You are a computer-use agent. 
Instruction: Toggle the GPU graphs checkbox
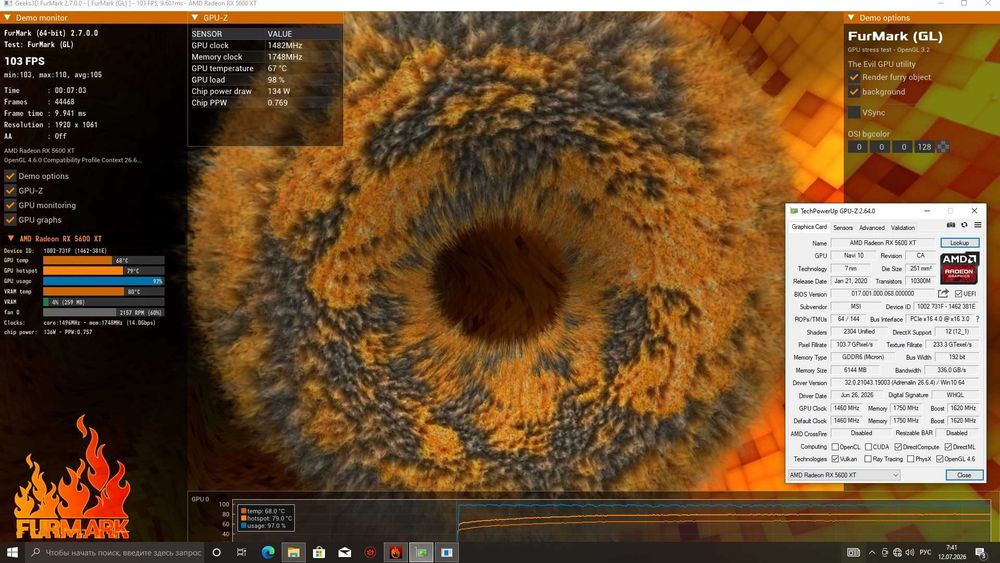(x=10, y=220)
